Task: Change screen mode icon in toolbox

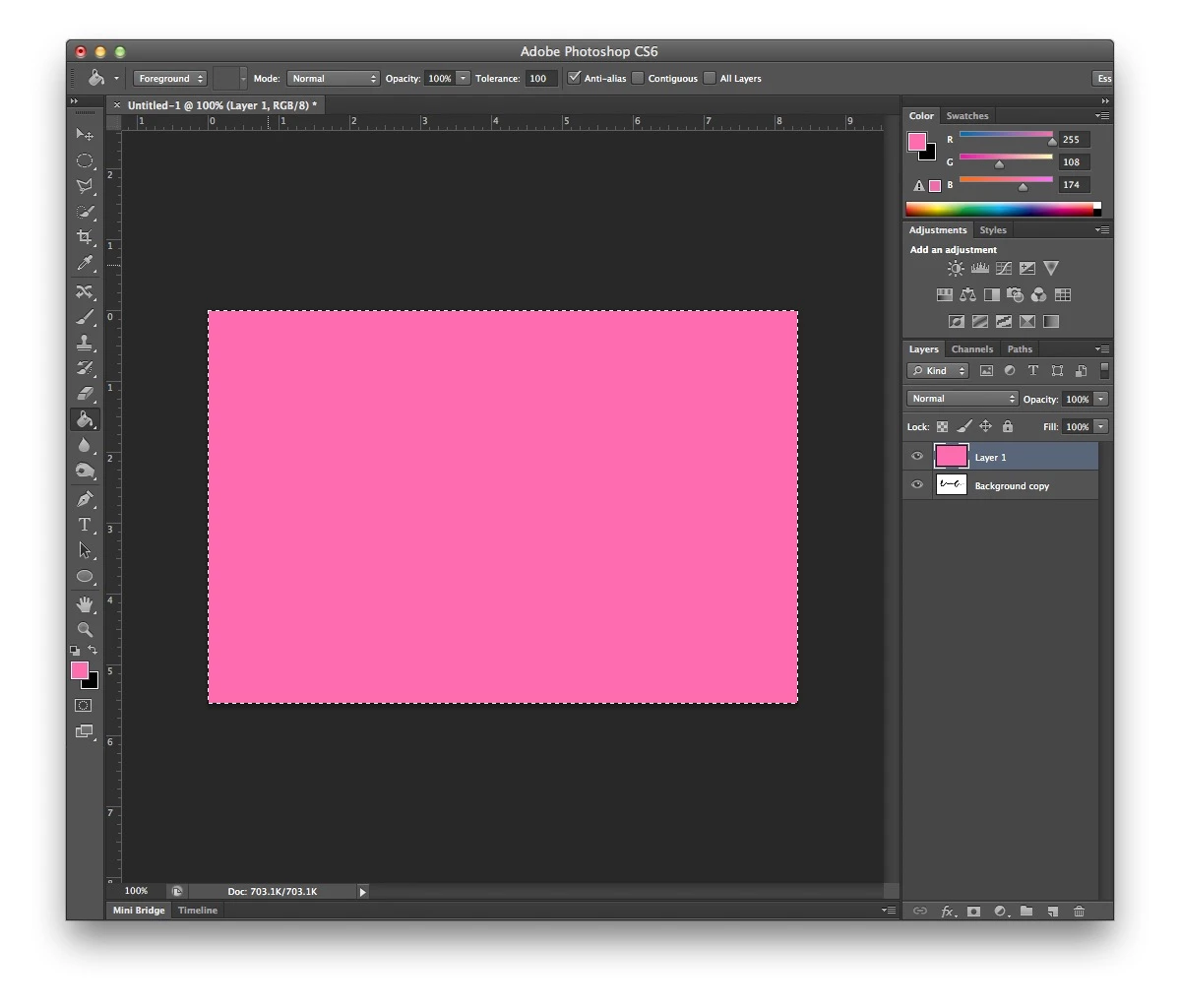Action: [85, 731]
